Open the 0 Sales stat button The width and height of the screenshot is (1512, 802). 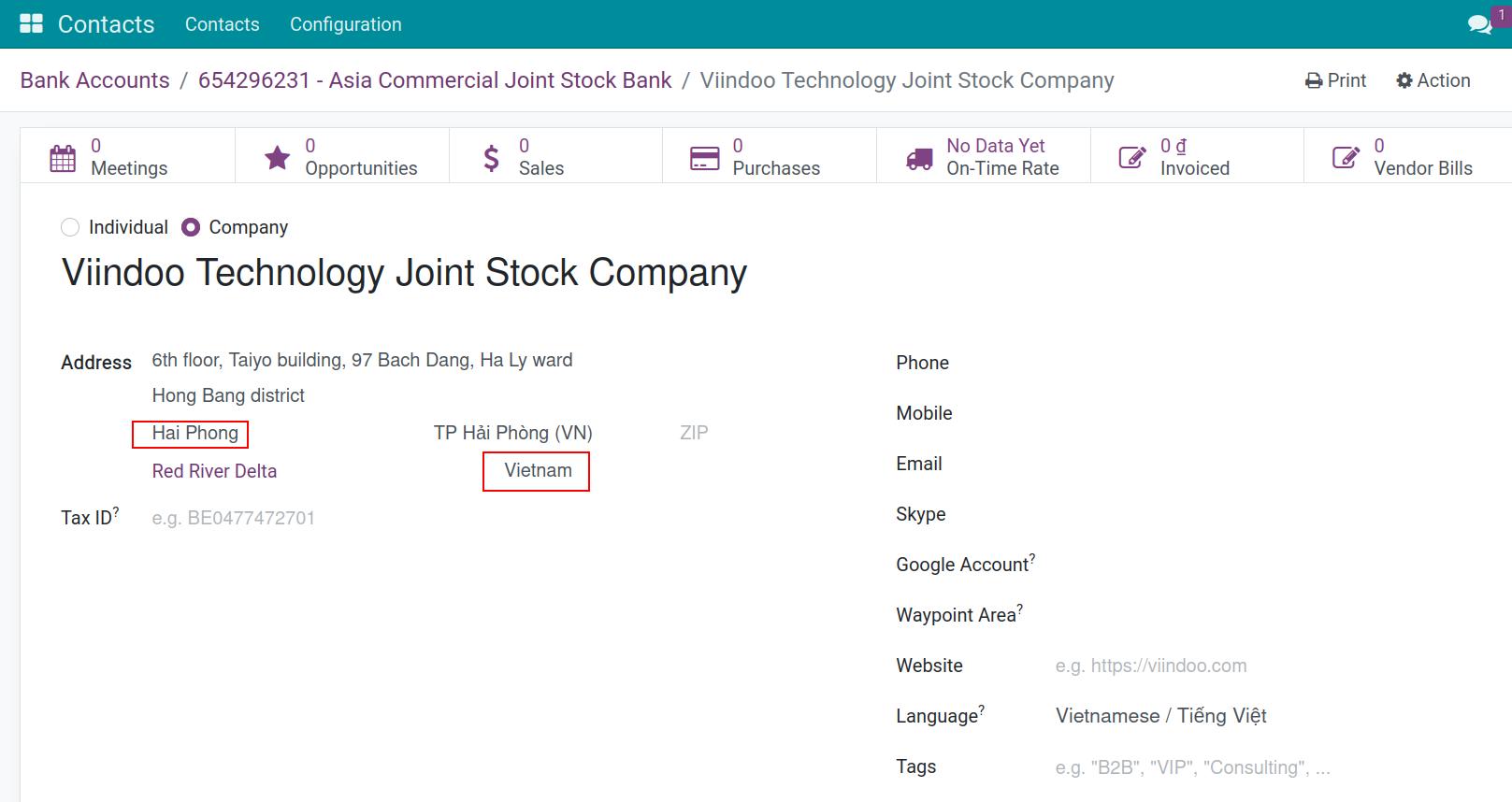pyautogui.click(x=556, y=157)
